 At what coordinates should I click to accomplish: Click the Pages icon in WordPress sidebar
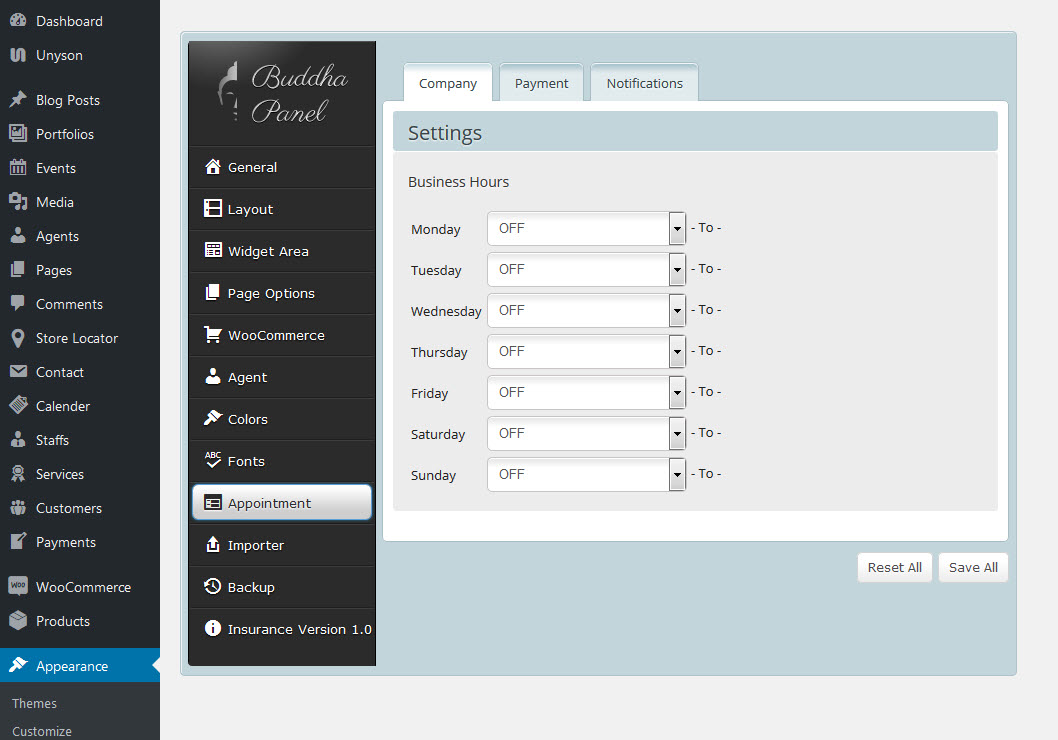(18, 269)
